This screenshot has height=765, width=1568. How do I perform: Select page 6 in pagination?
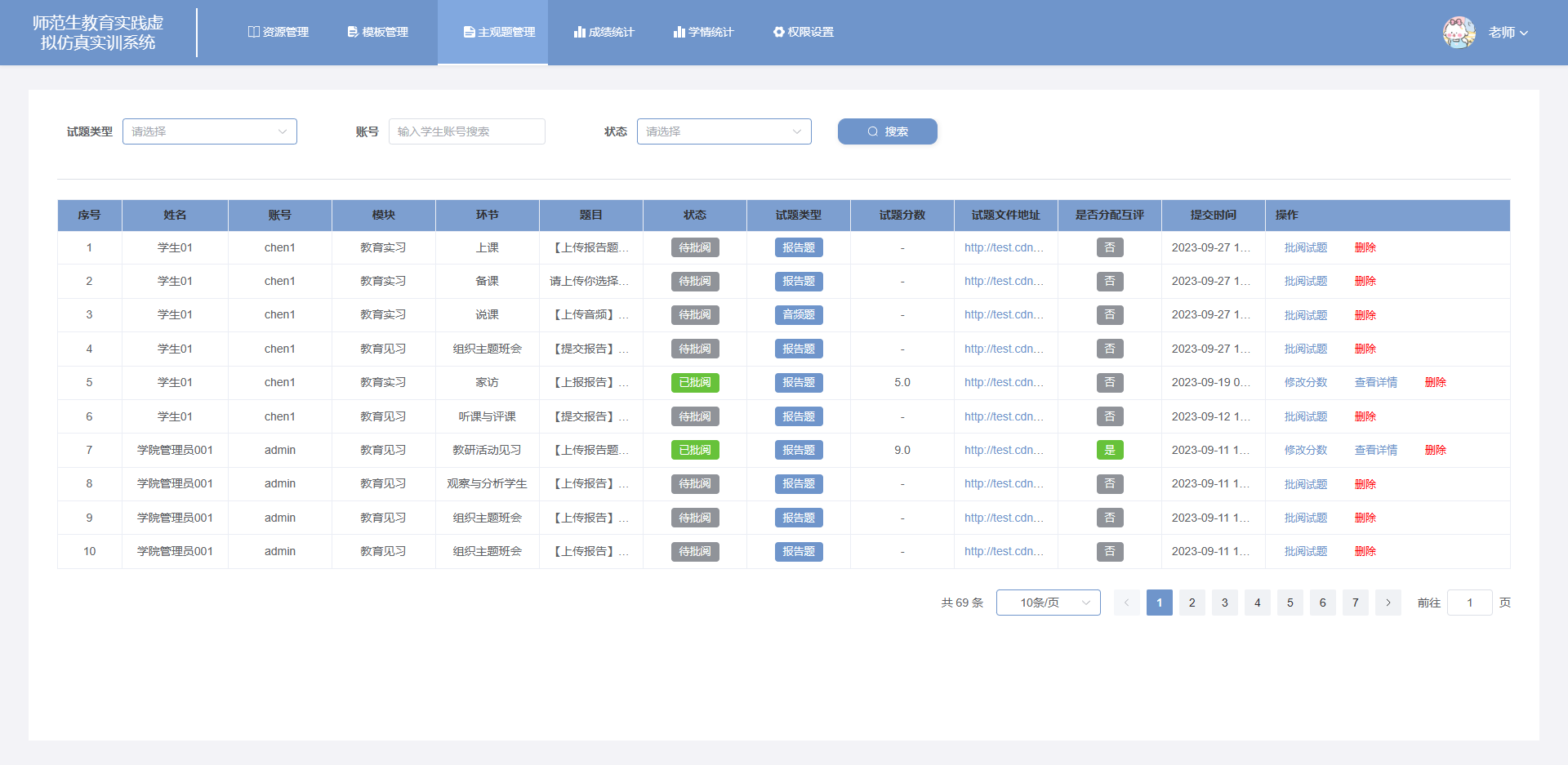[1323, 603]
